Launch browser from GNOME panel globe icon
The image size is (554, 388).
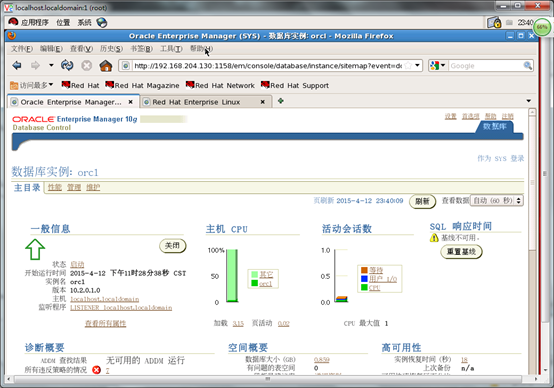click(x=102, y=23)
